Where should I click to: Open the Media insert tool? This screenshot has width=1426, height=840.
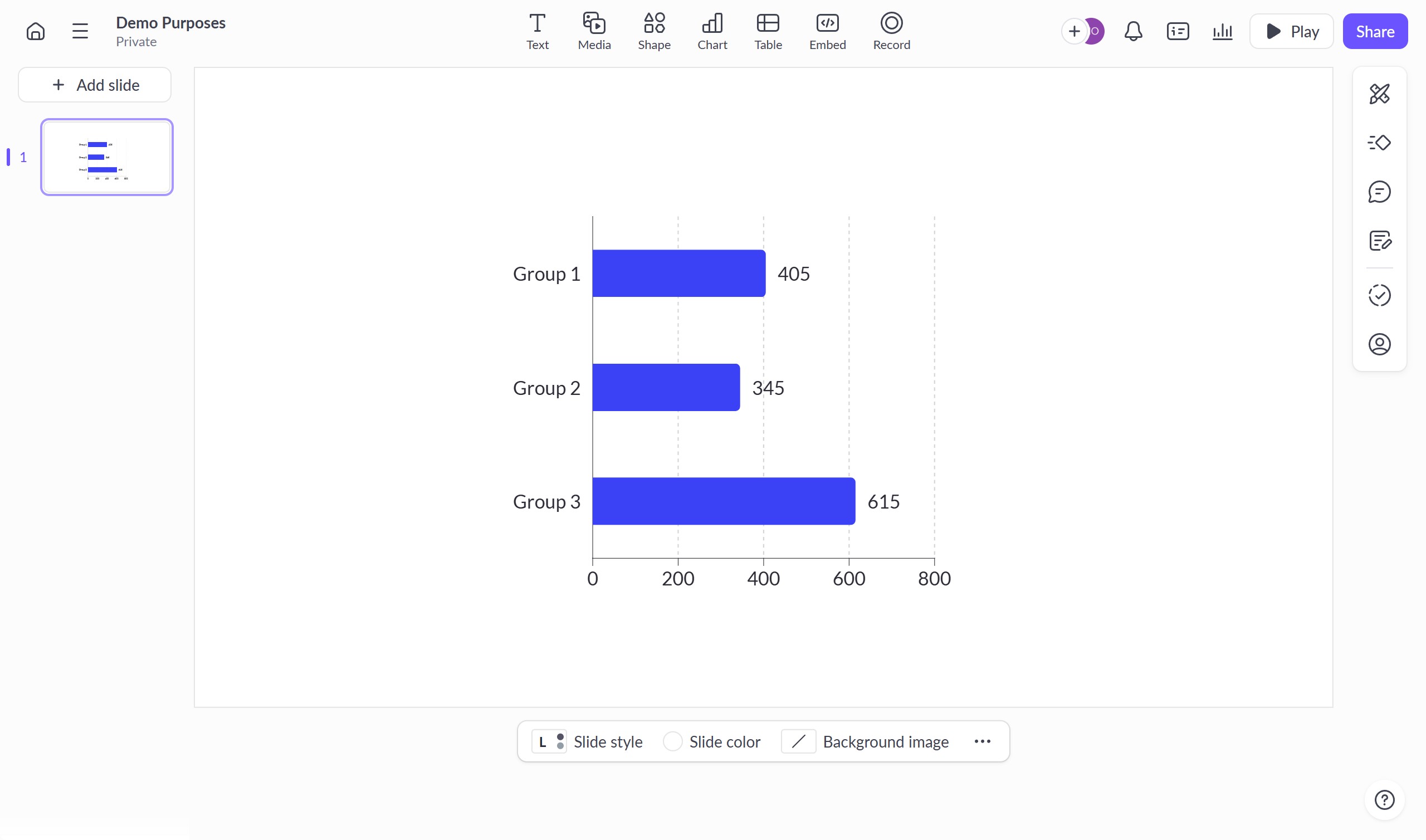click(x=594, y=32)
